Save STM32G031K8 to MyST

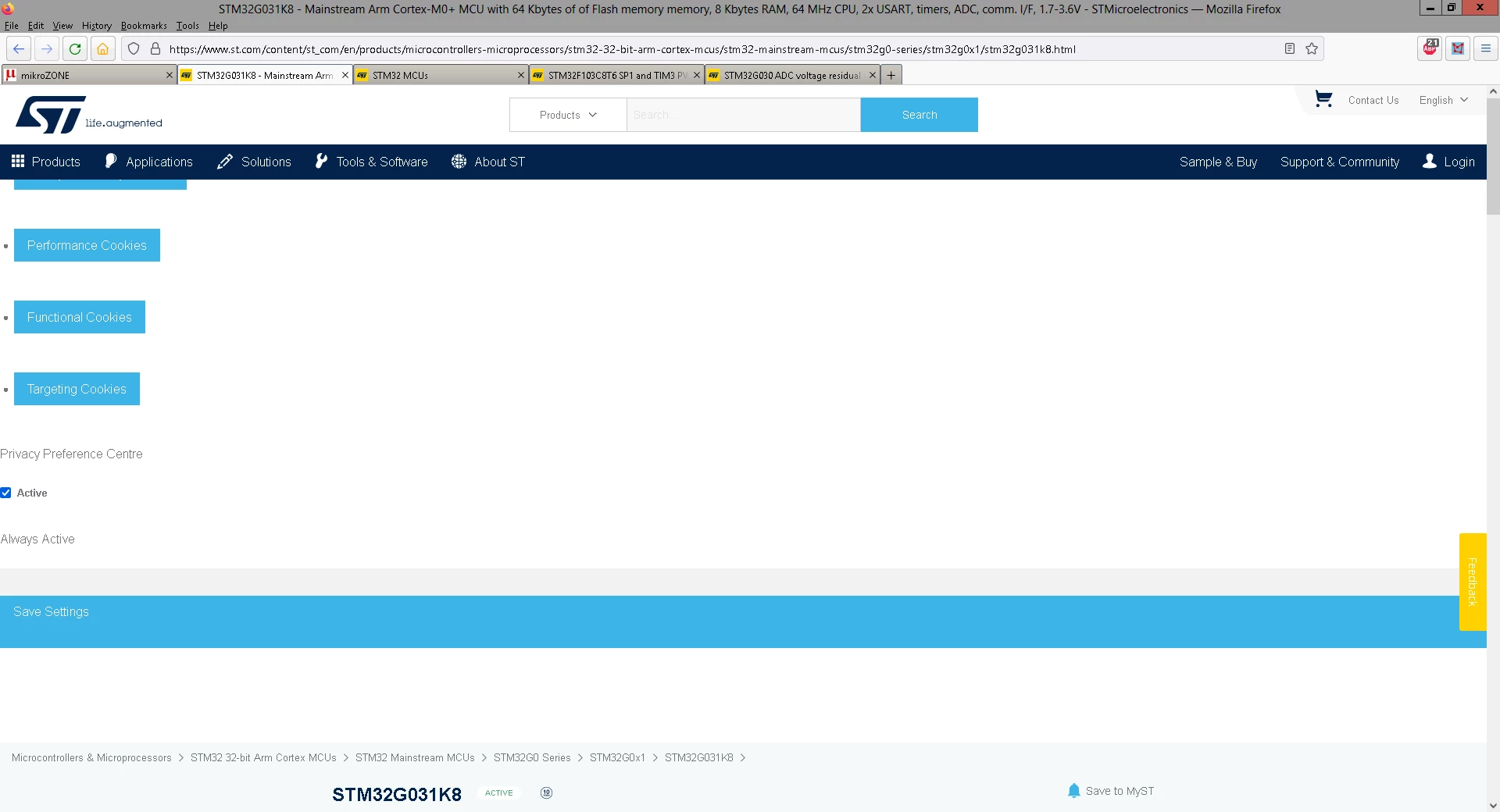click(x=1111, y=791)
